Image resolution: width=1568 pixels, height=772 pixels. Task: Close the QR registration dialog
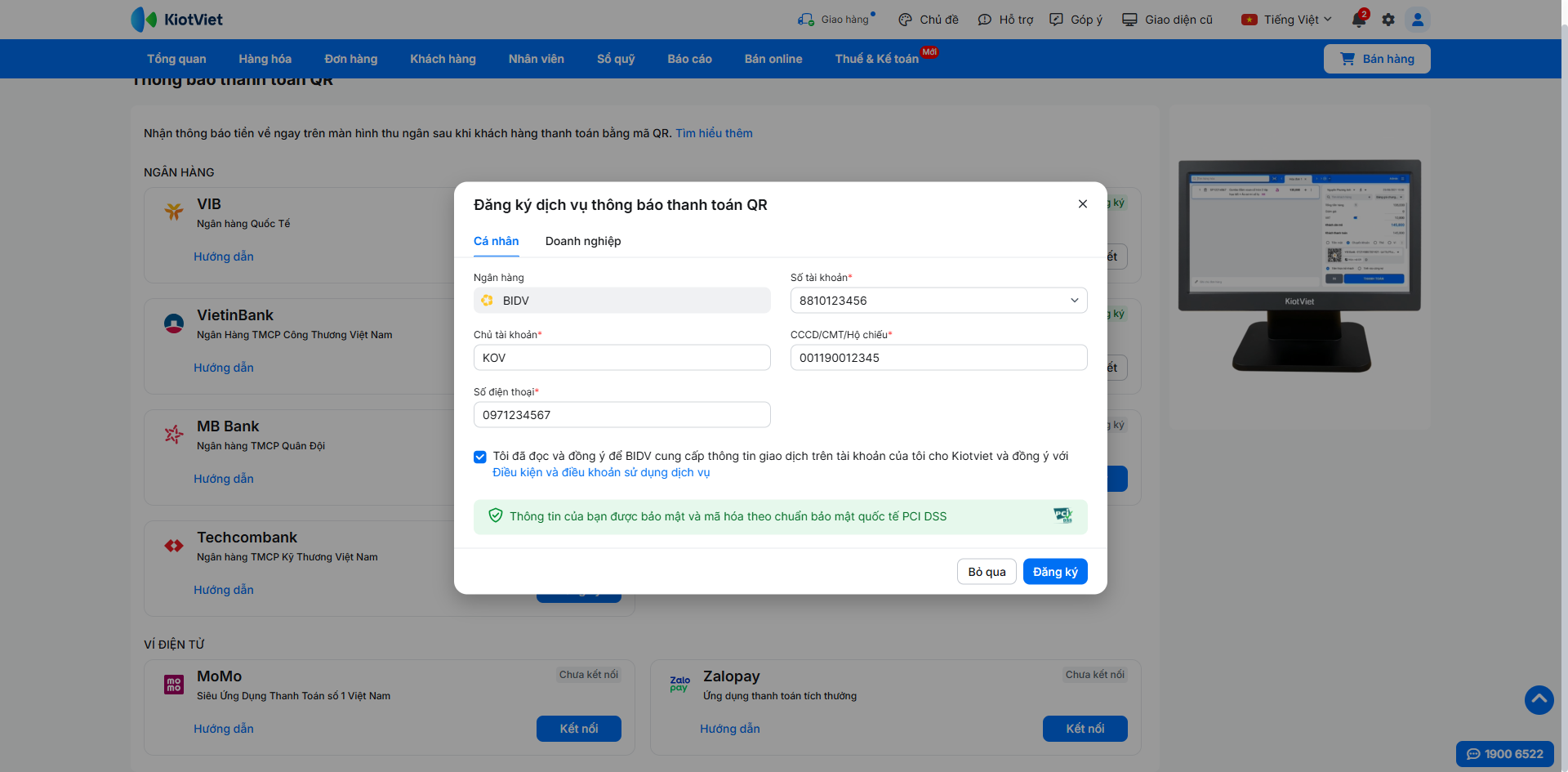coord(1083,204)
